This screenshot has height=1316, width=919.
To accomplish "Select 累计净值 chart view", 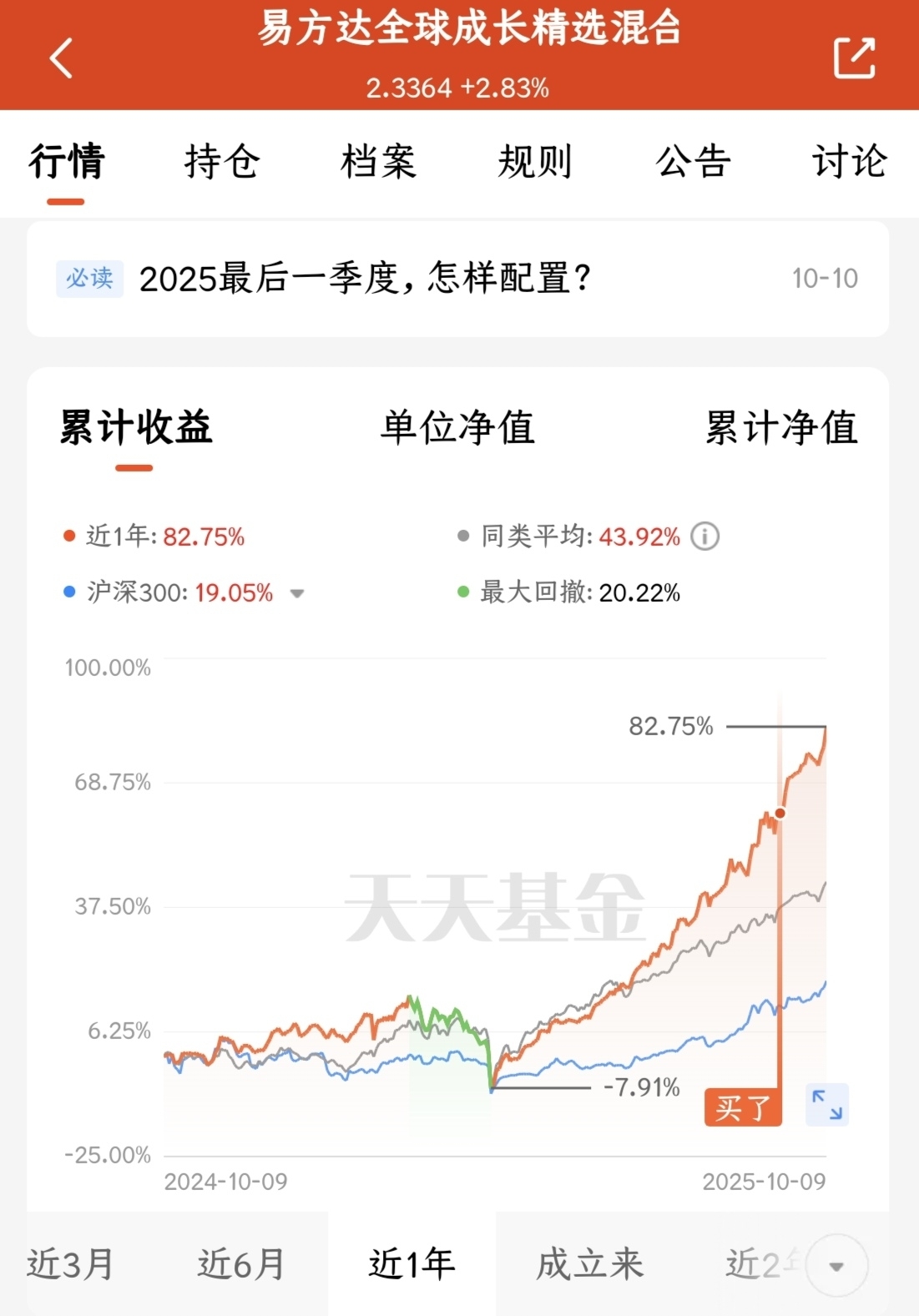I will pos(781,427).
